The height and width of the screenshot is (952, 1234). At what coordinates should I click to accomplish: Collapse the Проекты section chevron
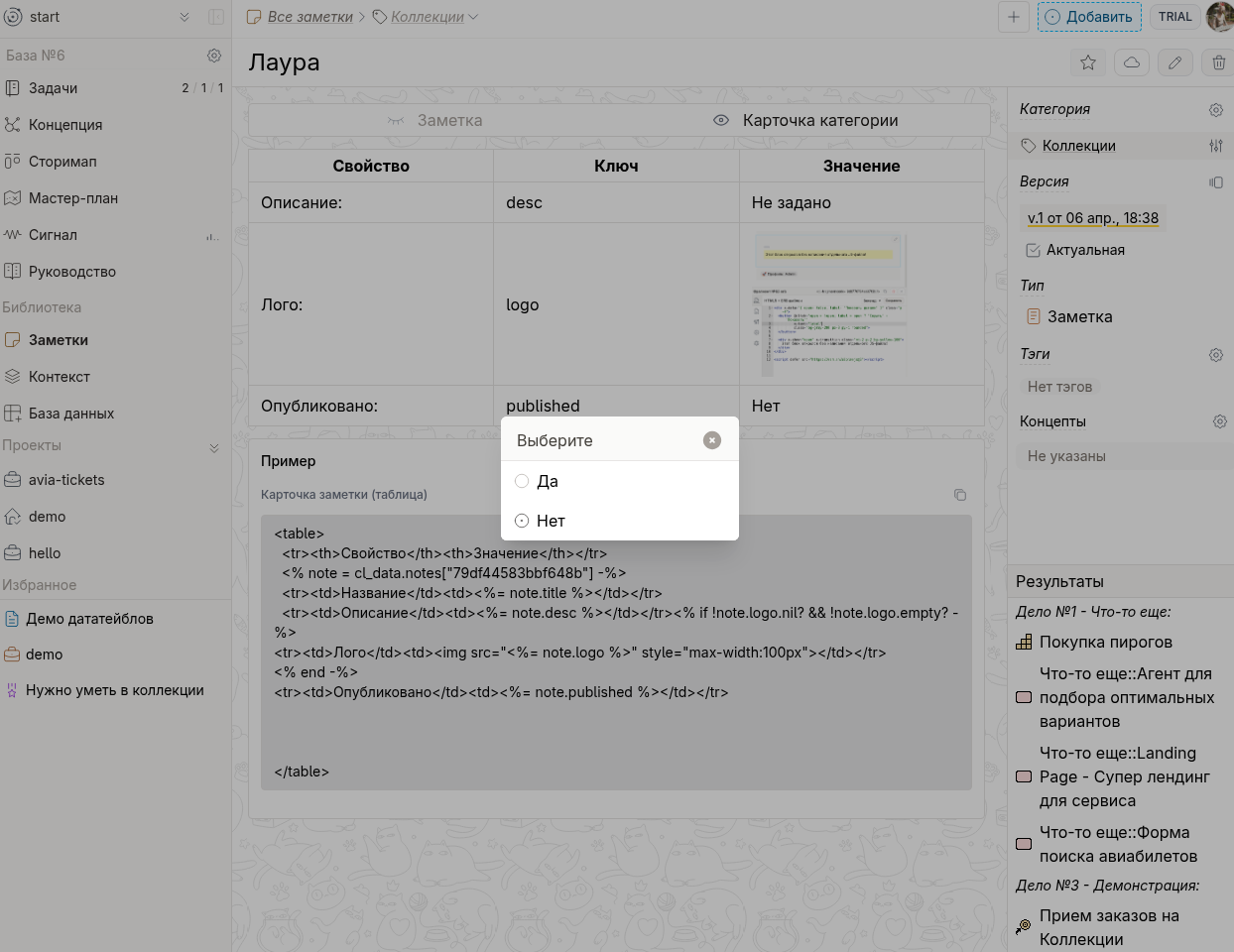pos(214,448)
